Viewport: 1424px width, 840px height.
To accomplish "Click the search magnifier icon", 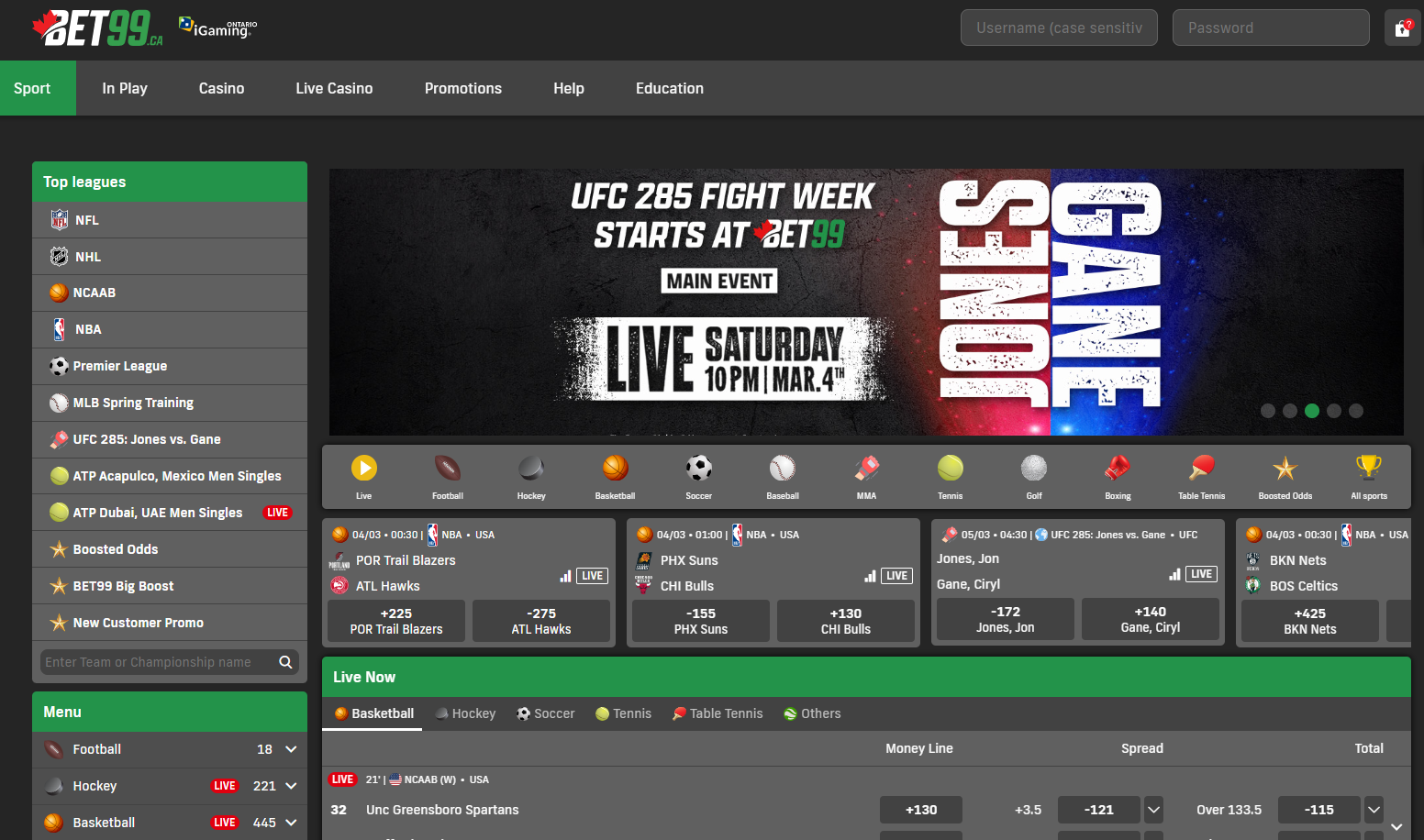I will click(x=285, y=662).
